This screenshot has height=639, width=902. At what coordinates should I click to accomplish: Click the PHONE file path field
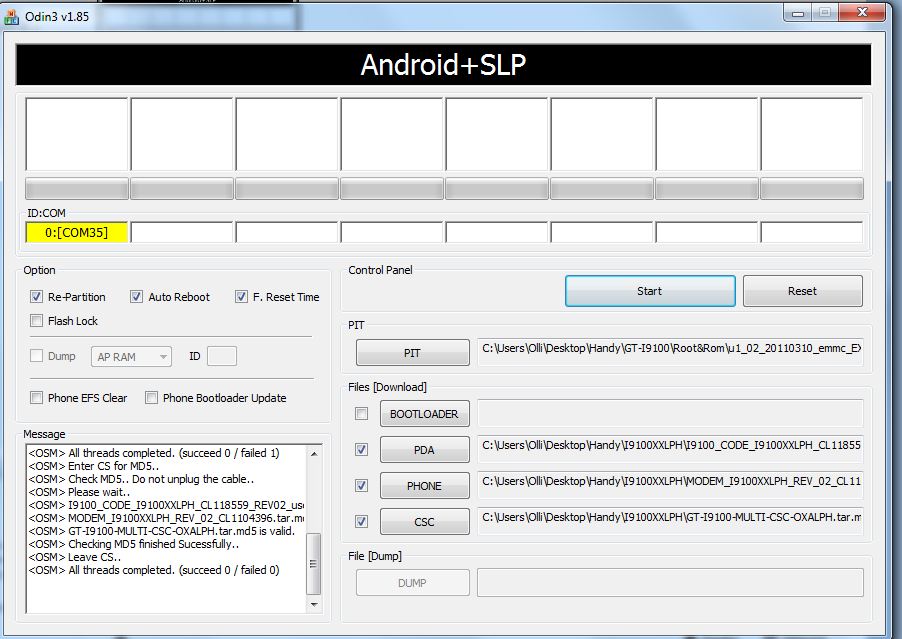[670, 485]
